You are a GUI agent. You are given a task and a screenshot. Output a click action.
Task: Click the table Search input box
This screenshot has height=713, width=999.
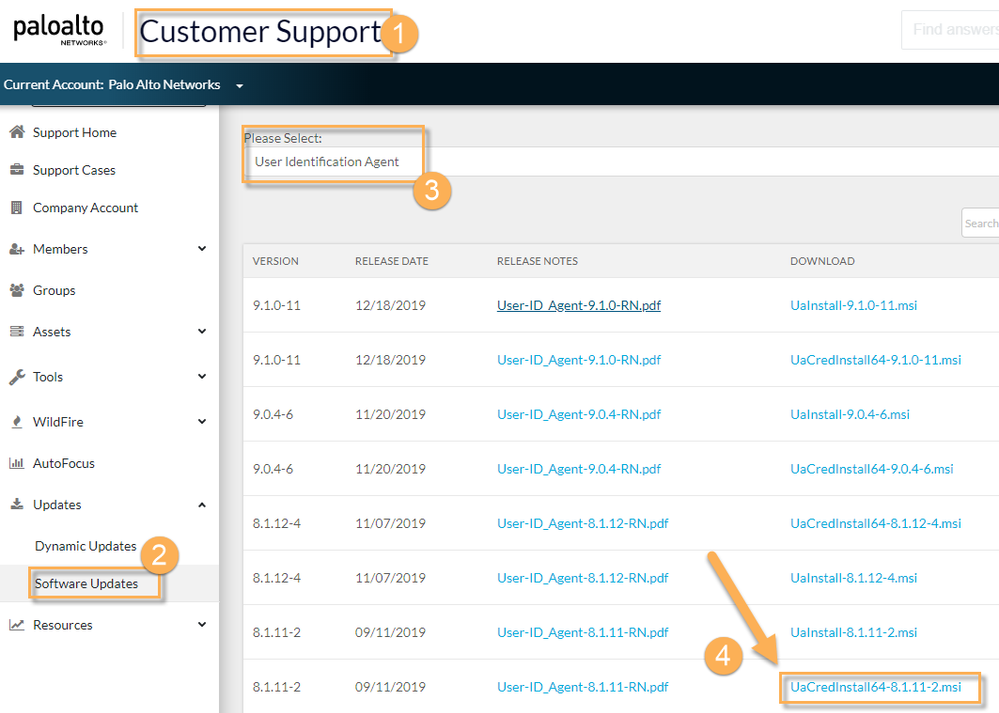coord(981,223)
